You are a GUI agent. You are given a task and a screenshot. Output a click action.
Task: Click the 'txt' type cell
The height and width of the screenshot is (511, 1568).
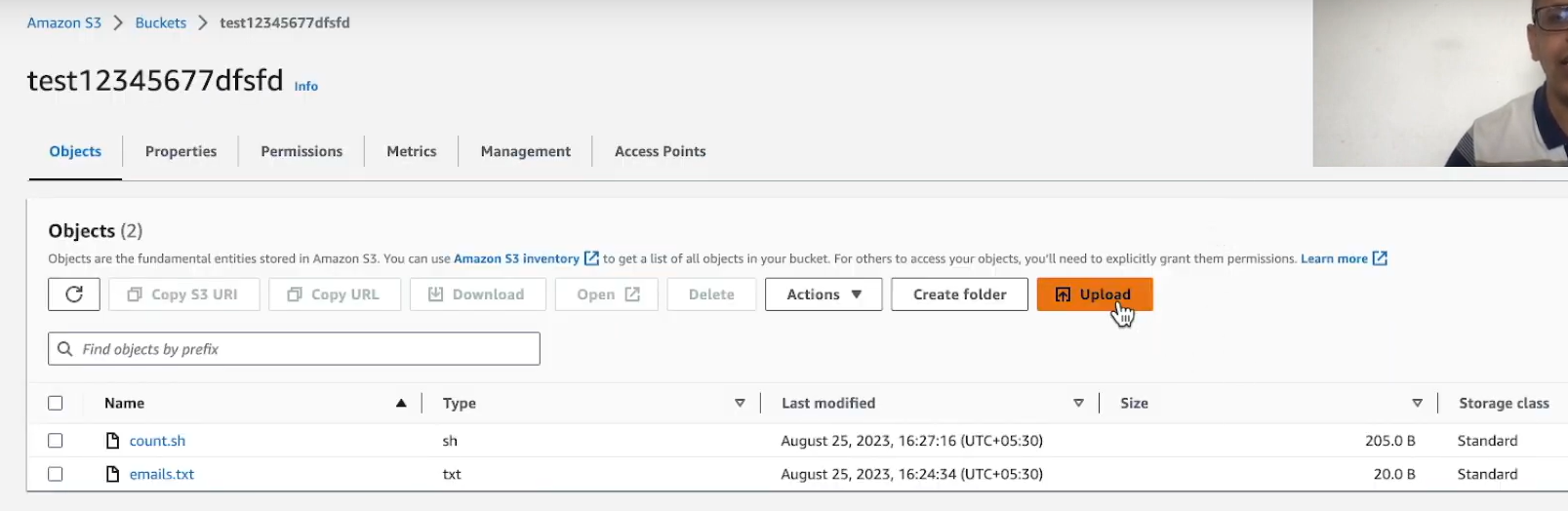pyautogui.click(x=452, y=474)
